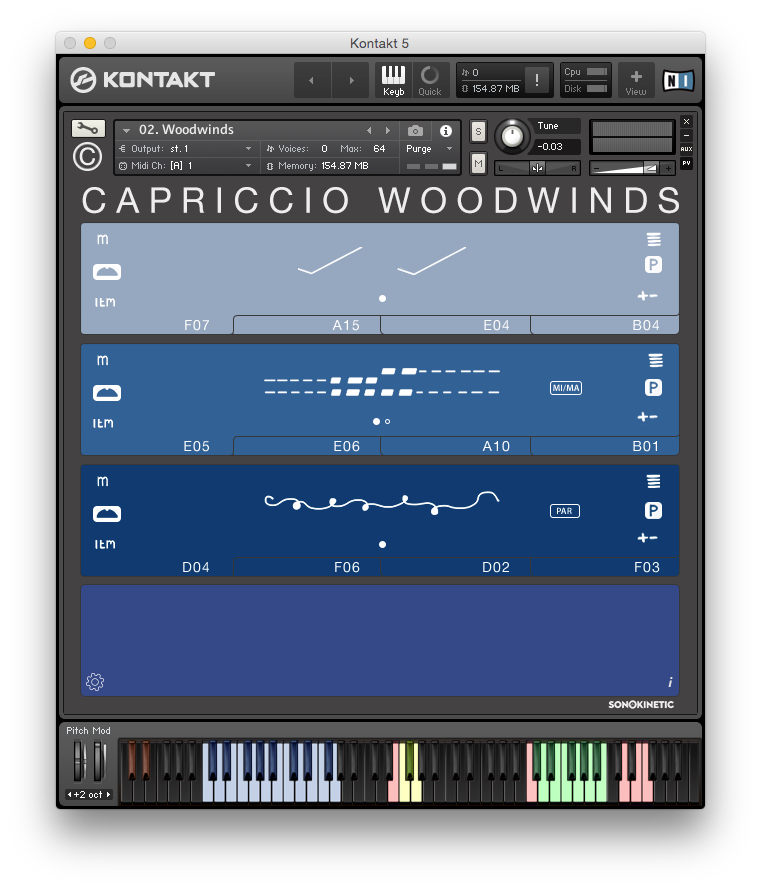Click the Itm icon in middle field

coord(103,423)
